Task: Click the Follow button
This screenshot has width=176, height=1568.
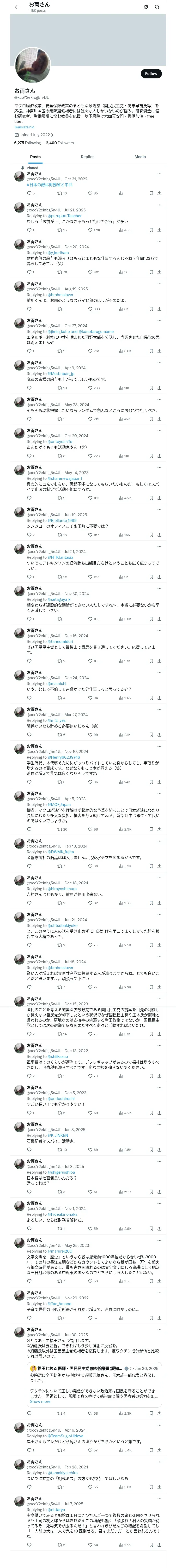Action: tap(150, 74)
